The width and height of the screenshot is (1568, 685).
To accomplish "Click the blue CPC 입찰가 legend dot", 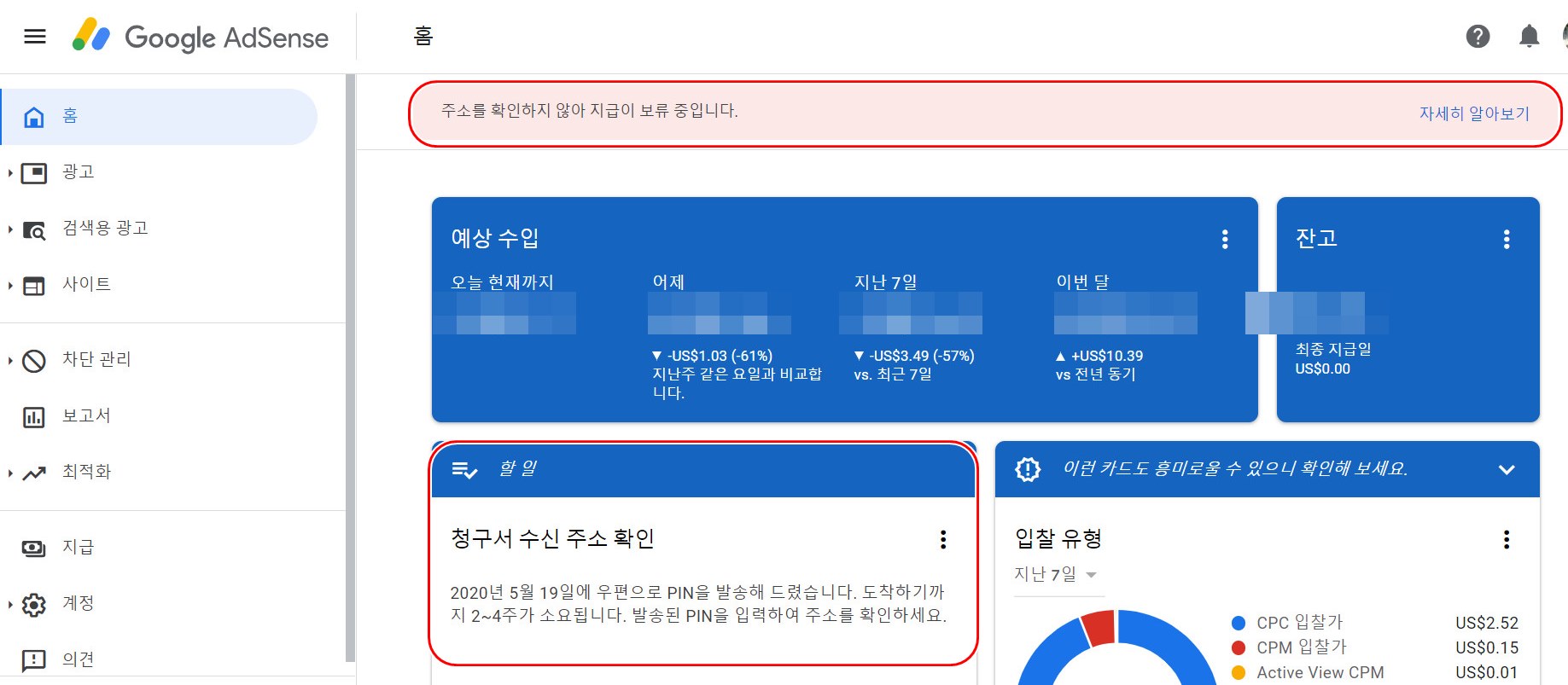I will click(x=1239, y=623).
